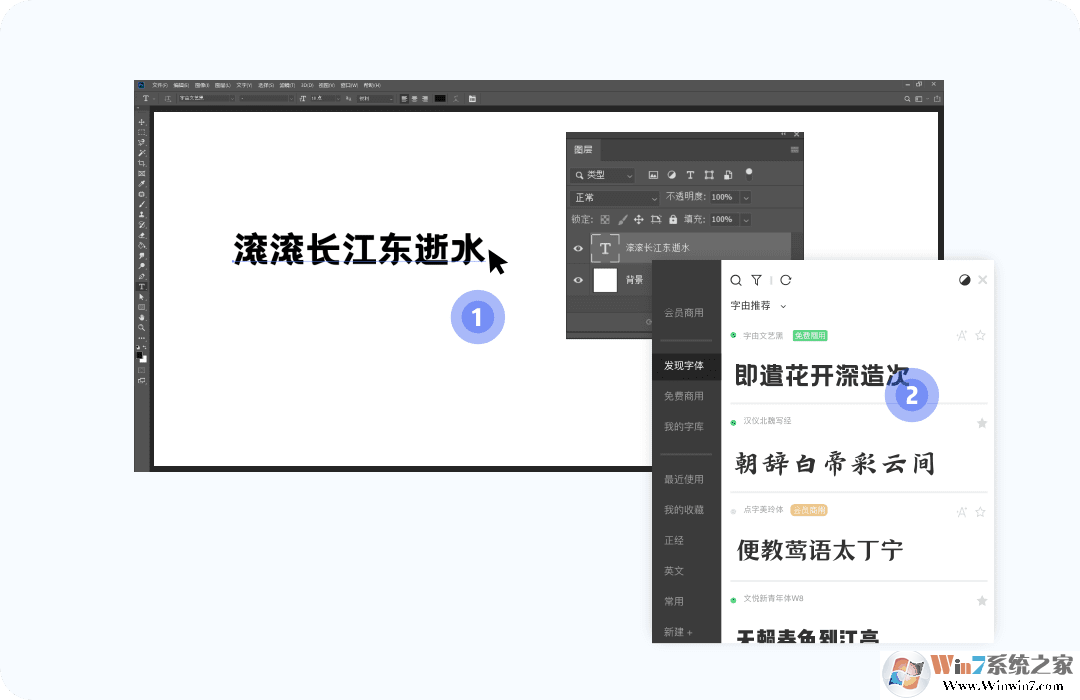Open the 发现字体 sidebar tab
The width and height of the screenshot is (1080, 700).
(x=684, y=366)
